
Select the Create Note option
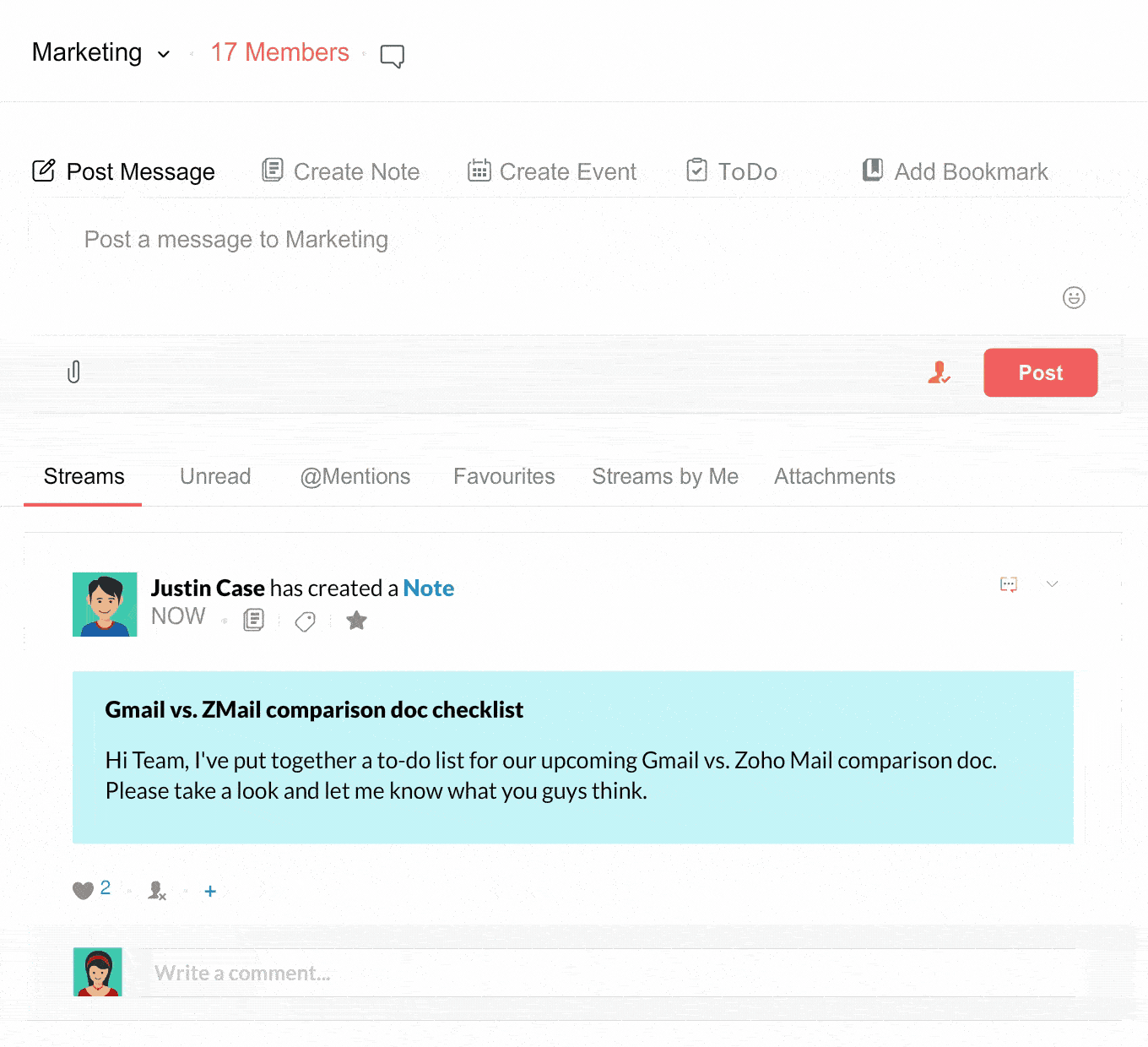click(341, 171)
